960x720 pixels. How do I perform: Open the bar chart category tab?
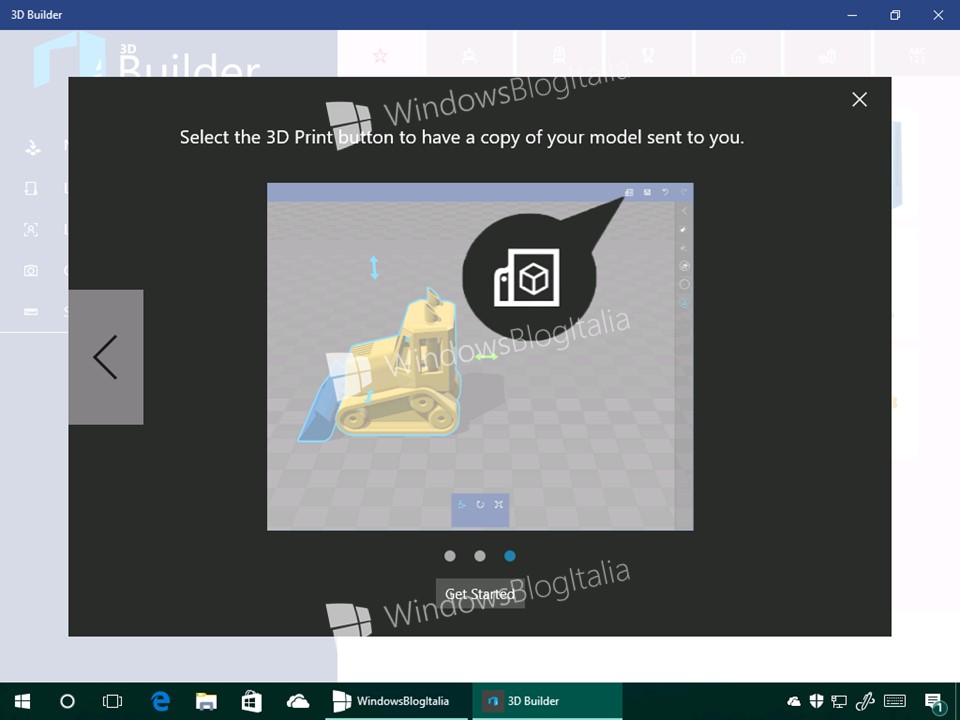pyautogui.click(x=827, y=56)
